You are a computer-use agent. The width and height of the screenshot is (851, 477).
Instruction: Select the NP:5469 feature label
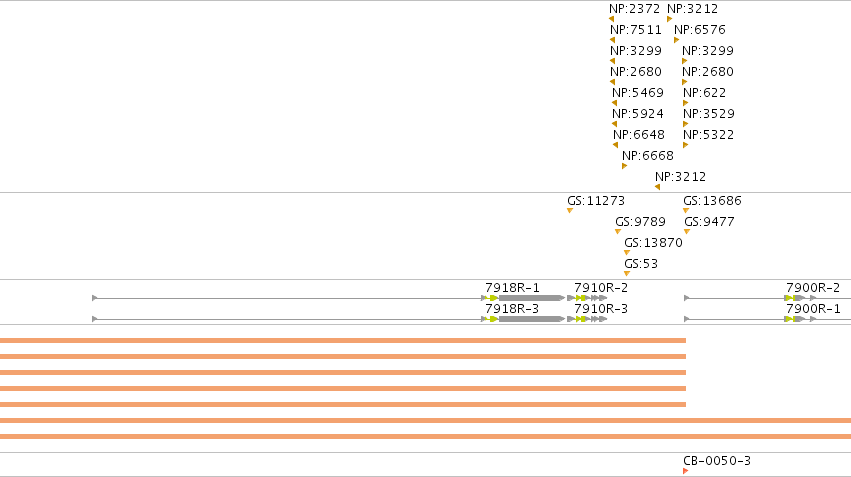point(638,93)
